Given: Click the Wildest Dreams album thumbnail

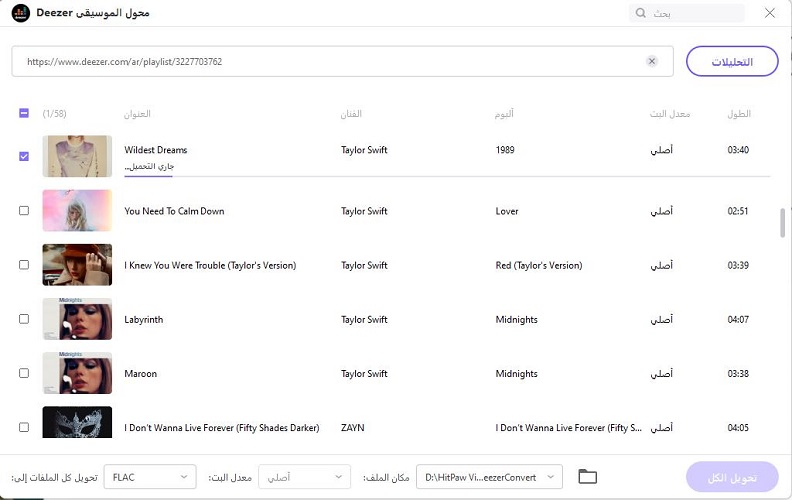Looking at the screenshot, I should pos(77,156).
